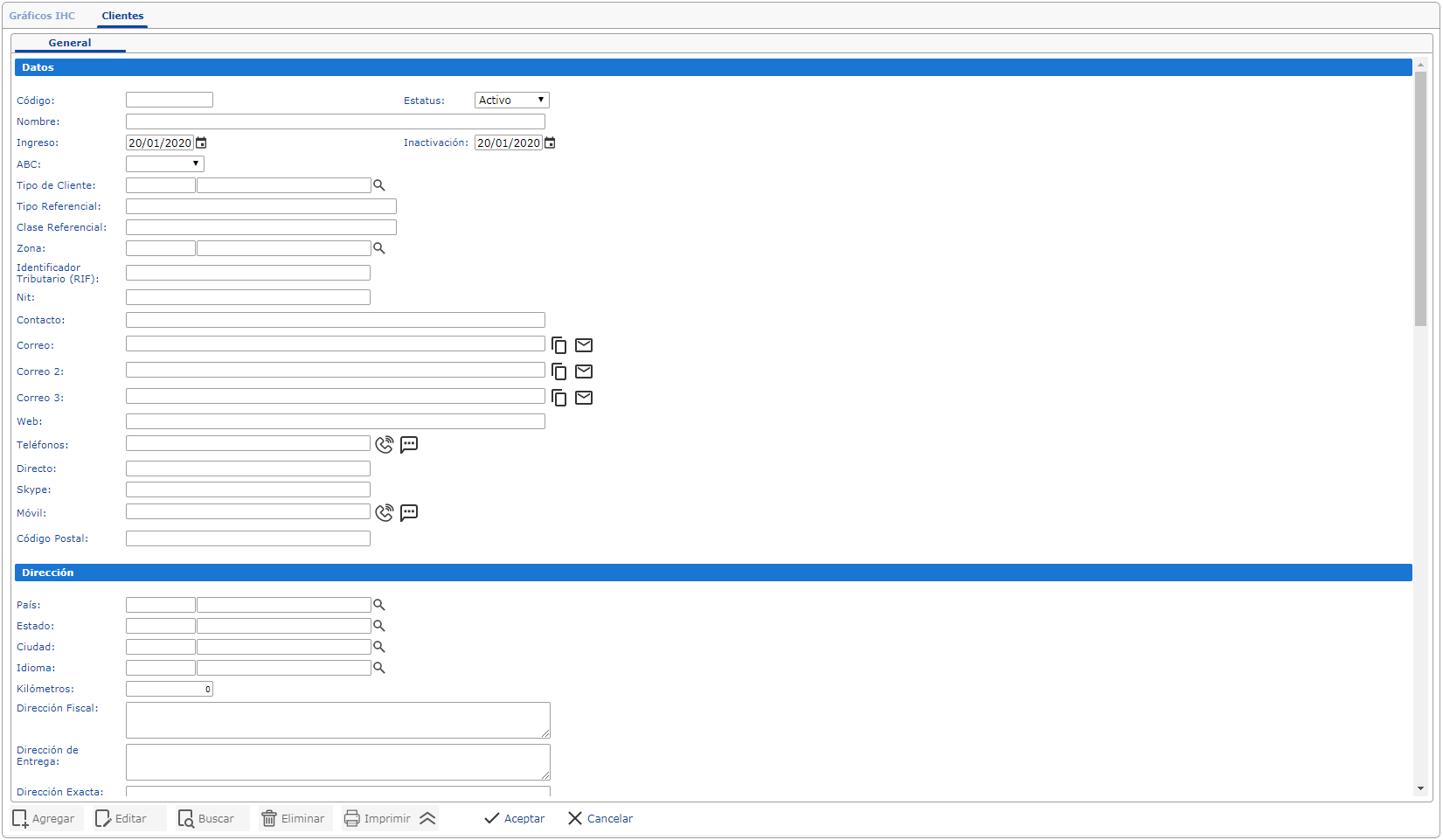Click into the Nombre text field

pyautogui.click(x=335, y=122)
